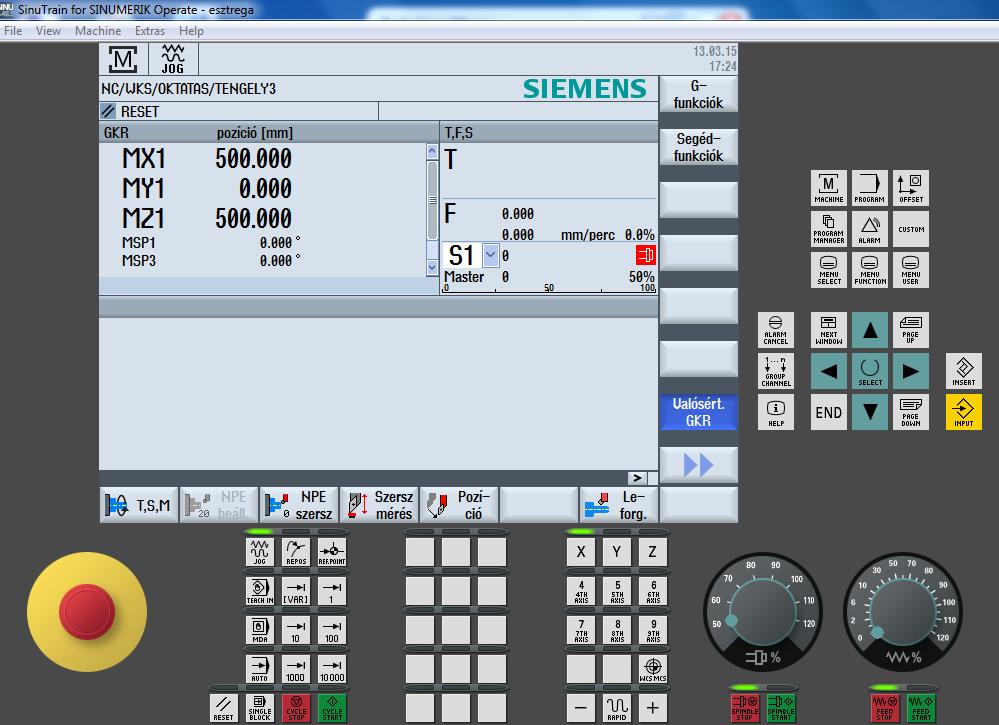Click the G-funkciók softkey

(698, 94)
